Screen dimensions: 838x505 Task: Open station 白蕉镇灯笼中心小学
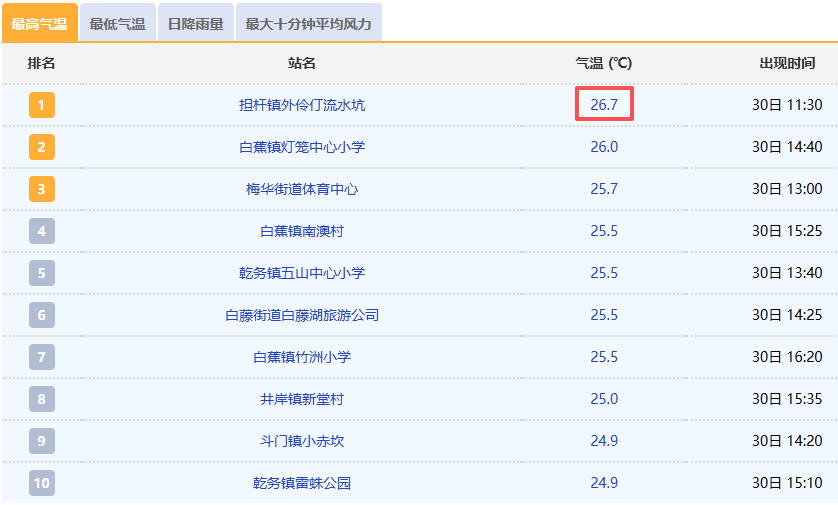pyautogui.click(x=302, y=147)
